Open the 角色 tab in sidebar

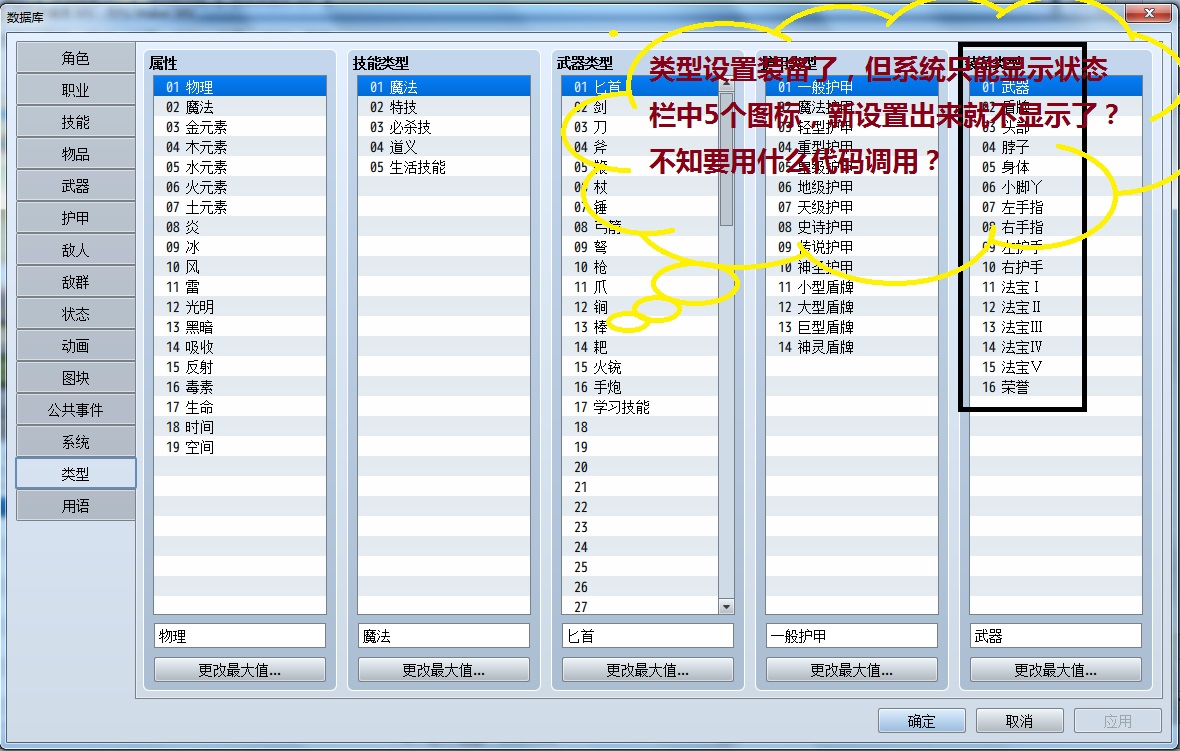click(75, 58)
